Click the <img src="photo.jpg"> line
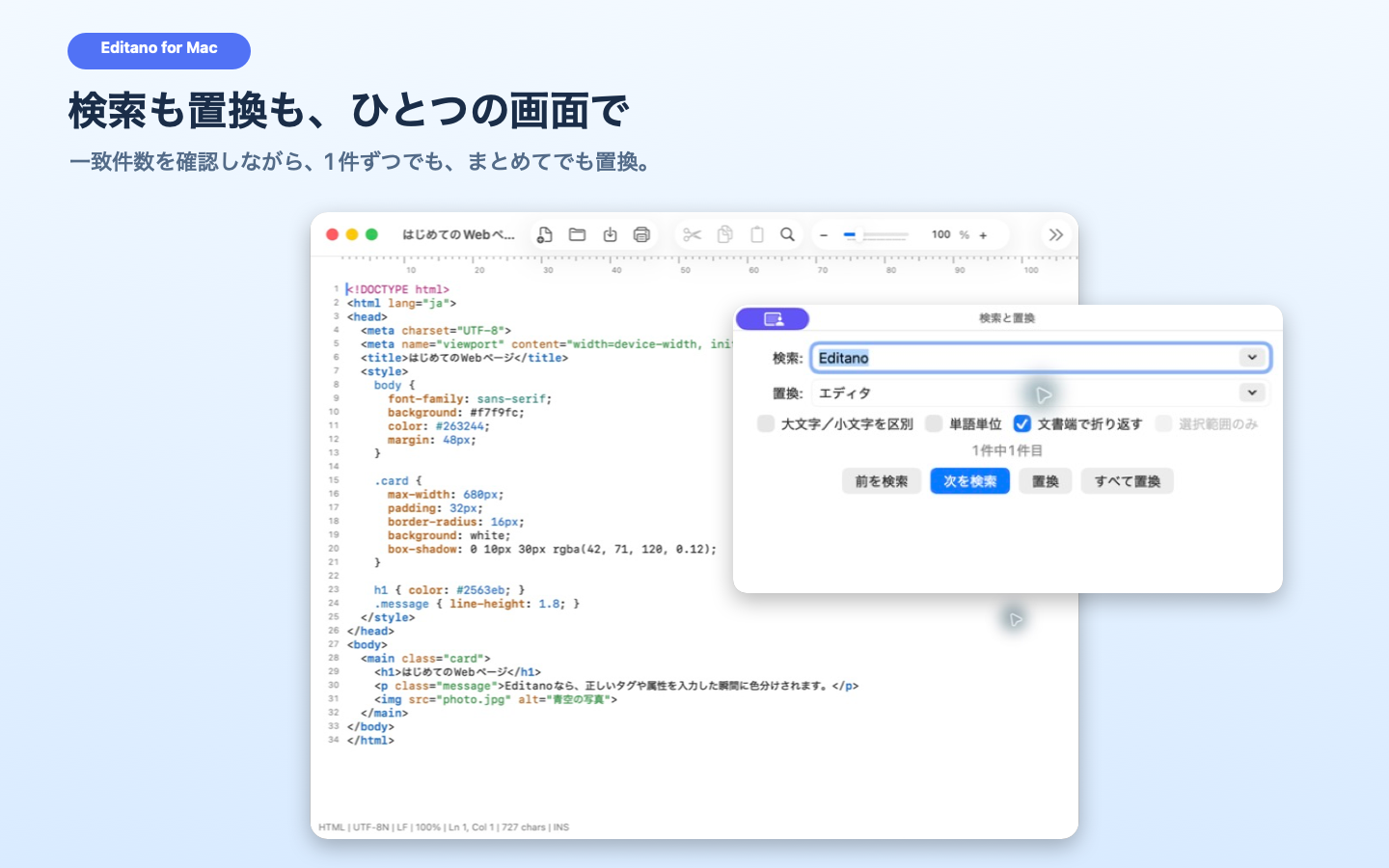The height and width of the screenshot is (868, 1389). tap(496, 700)
